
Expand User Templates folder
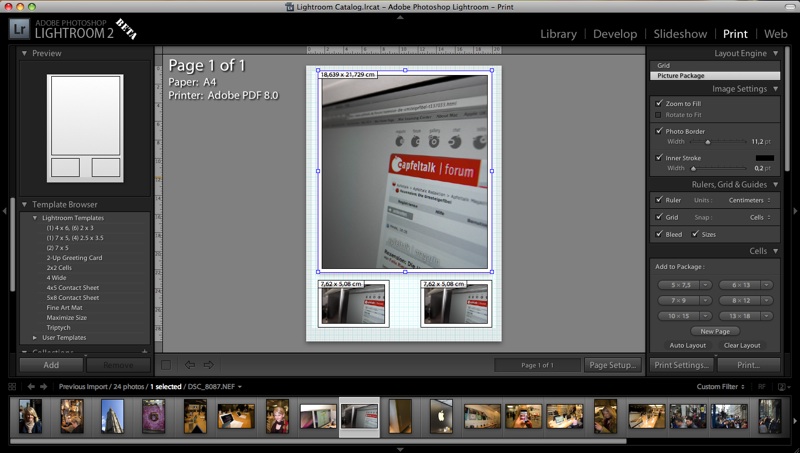tap(35, 338)
